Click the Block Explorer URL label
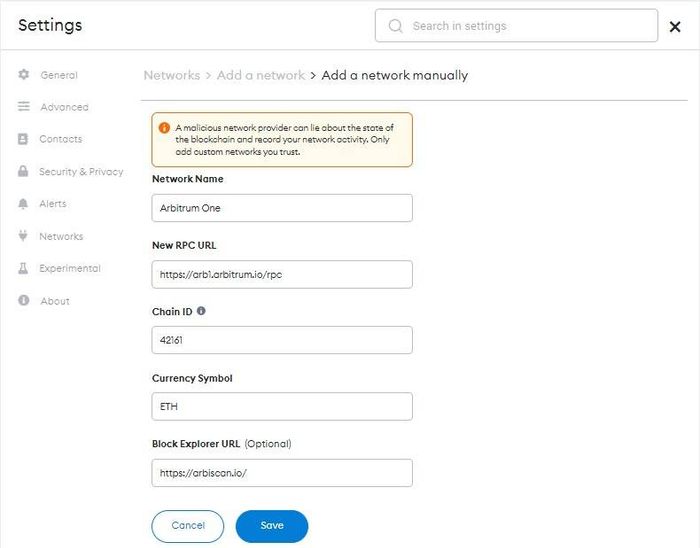Screen dimensions: 700x548 pos(196,444)
